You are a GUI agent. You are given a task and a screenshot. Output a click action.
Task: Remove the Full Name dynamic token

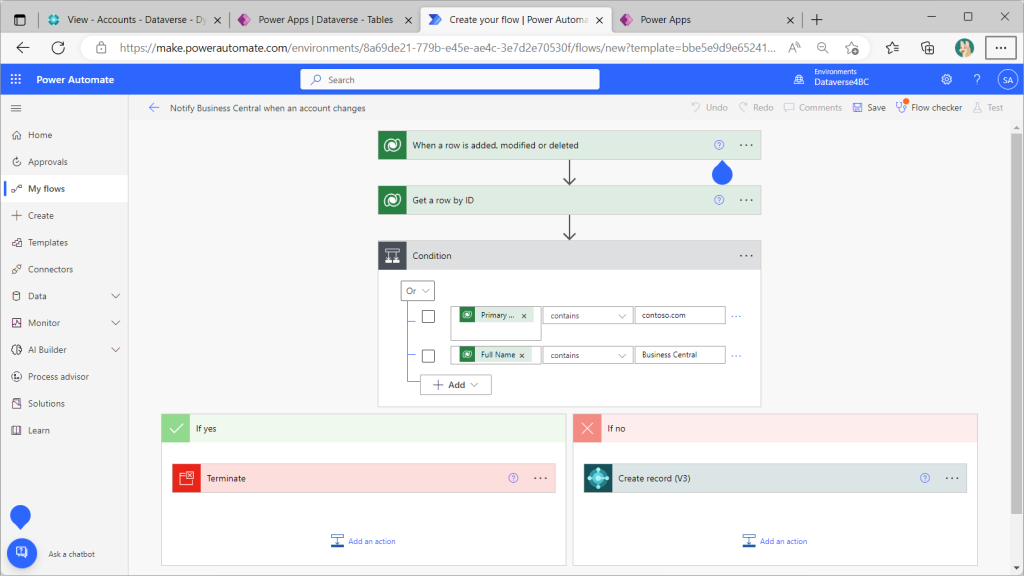(522, 355)
